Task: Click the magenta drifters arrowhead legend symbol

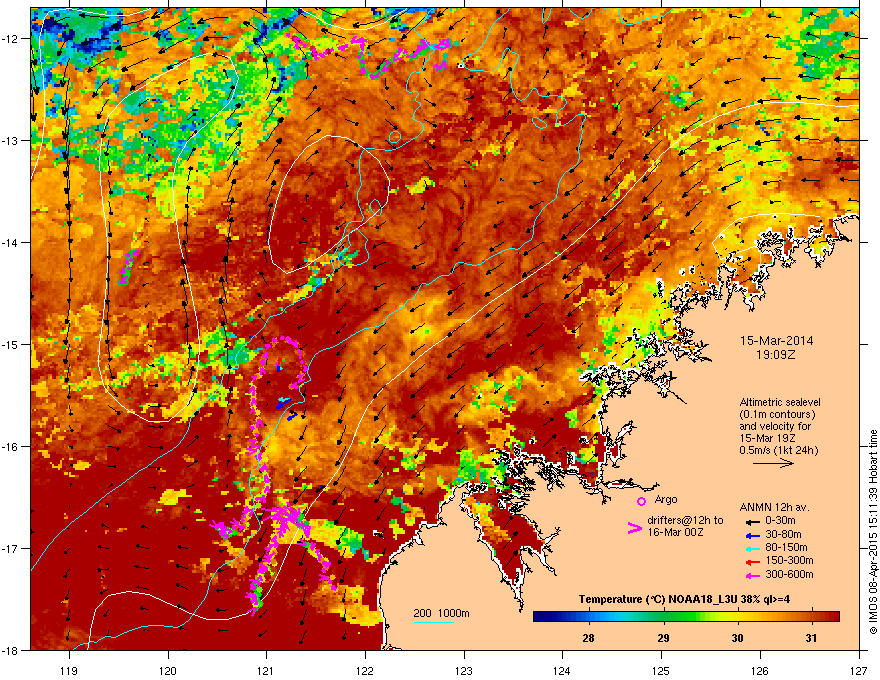Action: (x=634, y=528)
